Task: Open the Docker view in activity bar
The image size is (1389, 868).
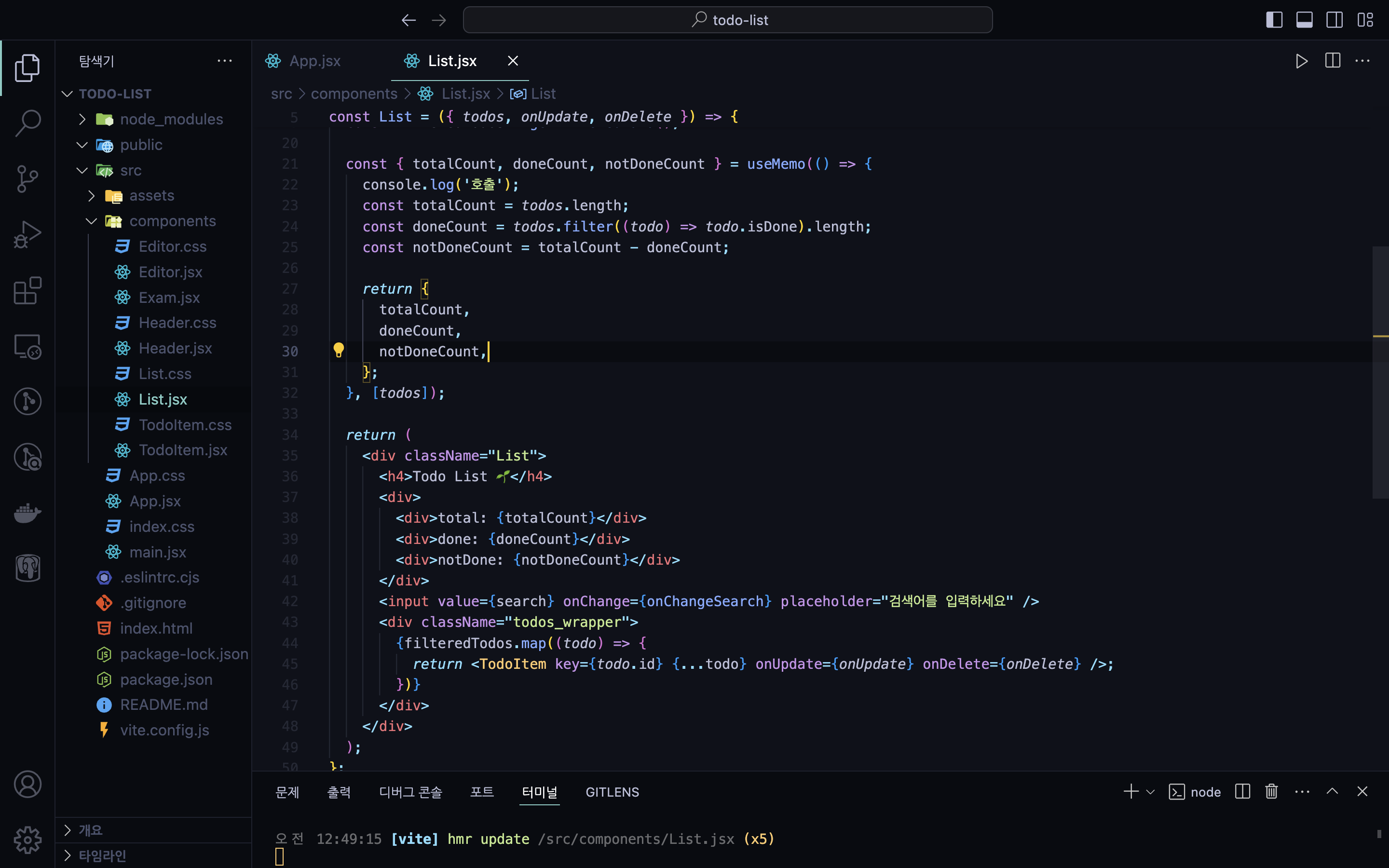Action: click(x=27, y=512)
